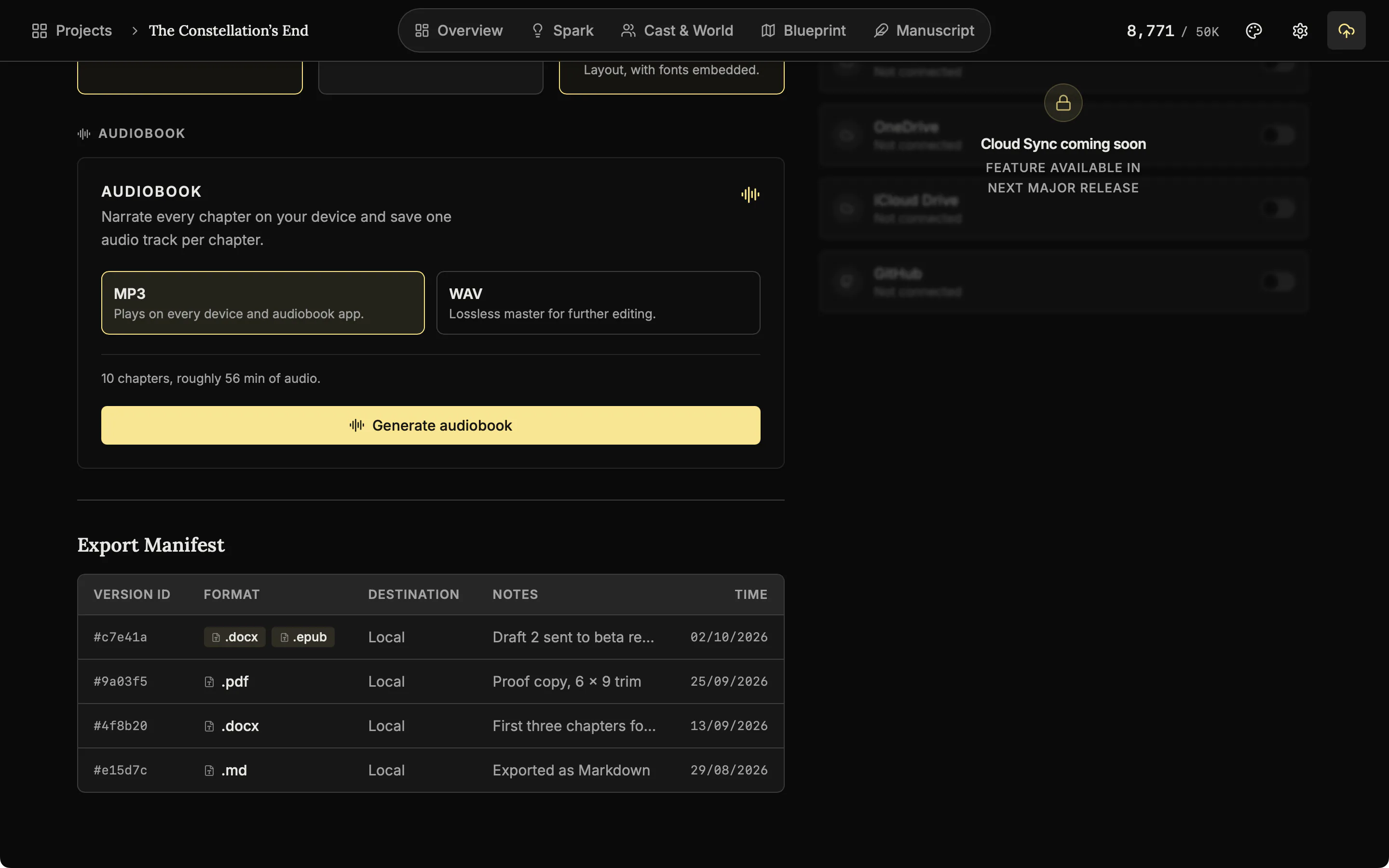
Task: Click version ID #9a03f5
Action: tap(121, 681)
